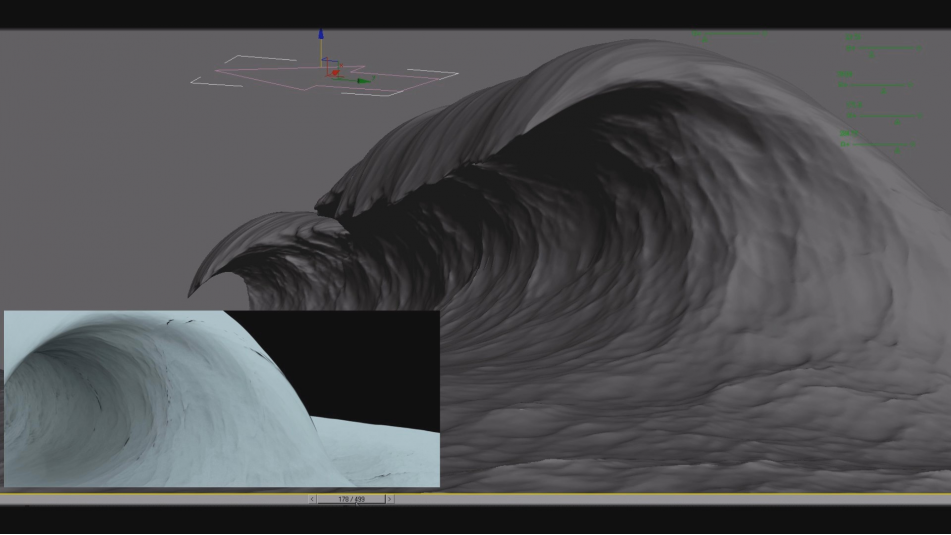The height and width of the screenshot is (535, 951).
Task: Click the triangle handle under the leftmost green slider
Action: point(705,40)
